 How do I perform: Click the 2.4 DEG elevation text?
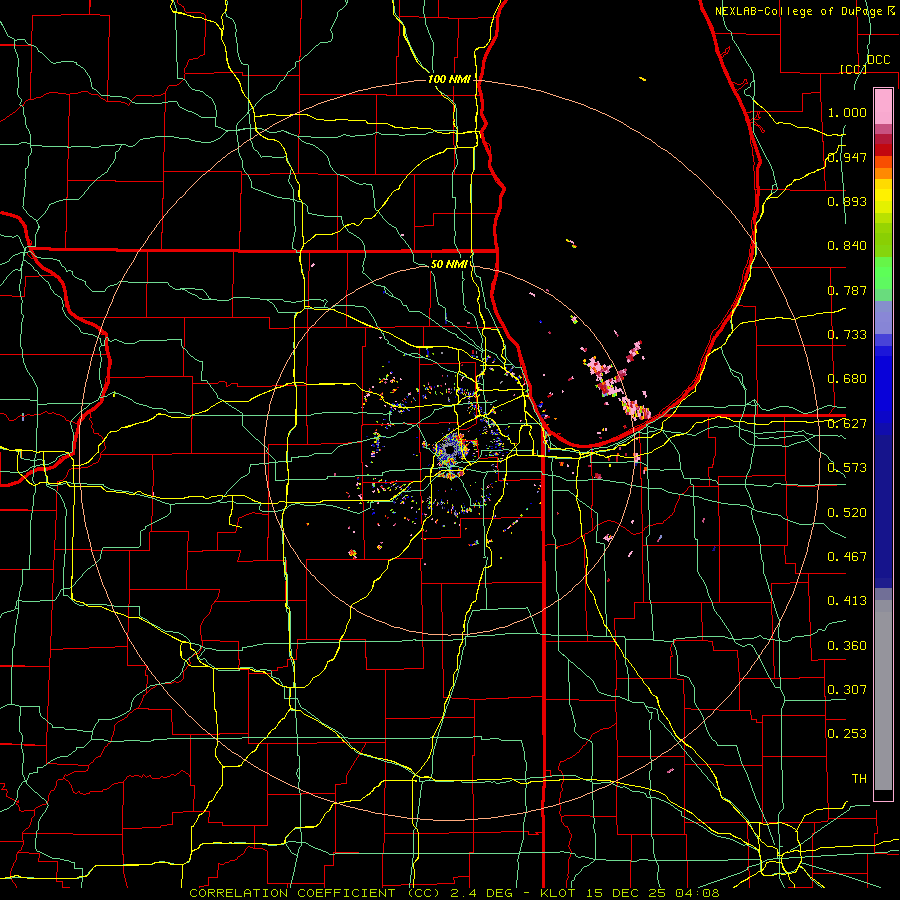480,893
